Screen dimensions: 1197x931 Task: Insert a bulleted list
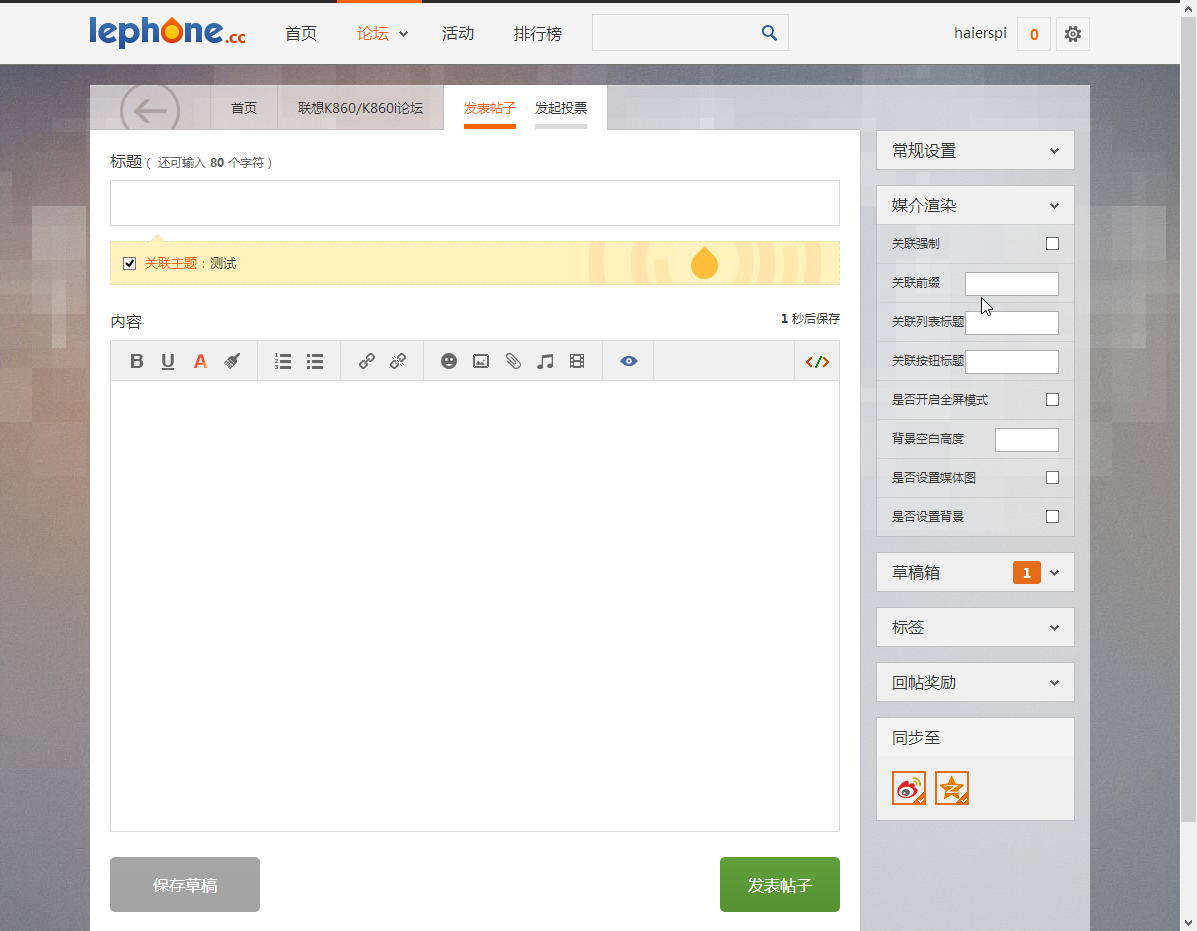point(315,362)
